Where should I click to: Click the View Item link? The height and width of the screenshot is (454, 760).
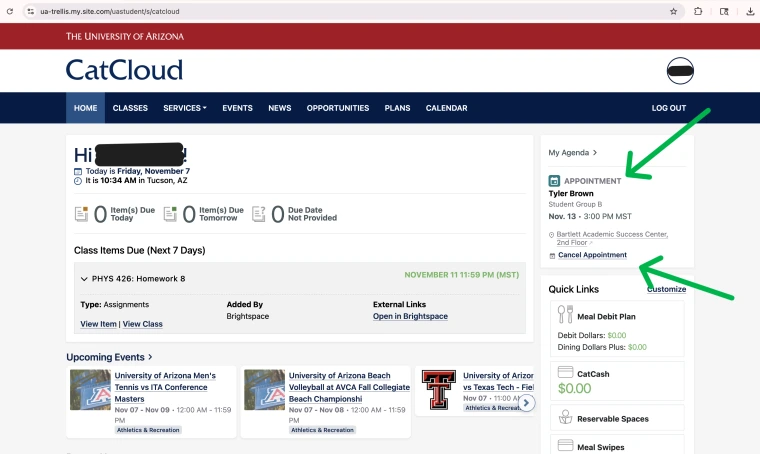point(98,324)
